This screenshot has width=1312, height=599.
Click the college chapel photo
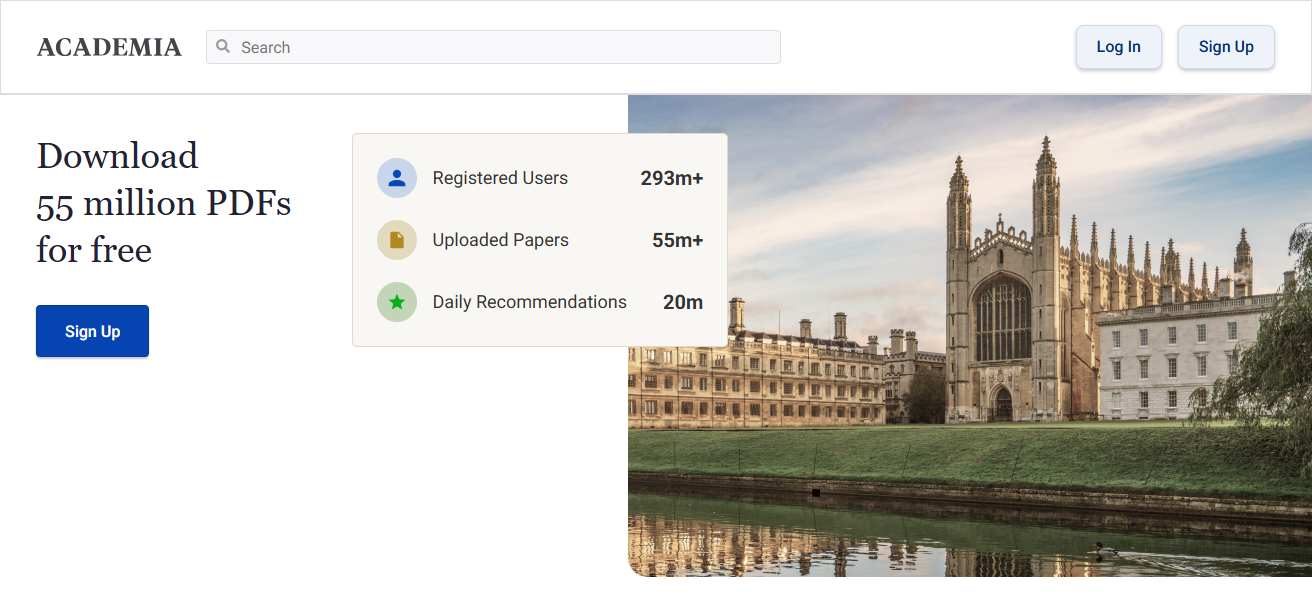point(970,336)
